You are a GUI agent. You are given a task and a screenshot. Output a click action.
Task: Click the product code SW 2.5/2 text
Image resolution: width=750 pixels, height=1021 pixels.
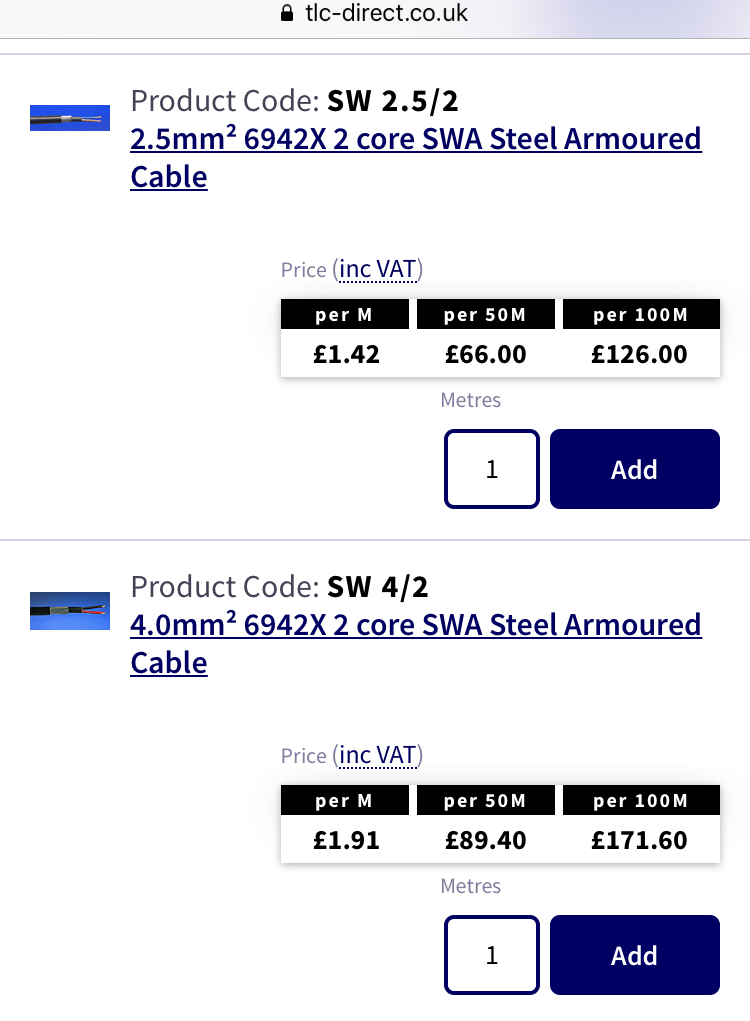pos(393,101)
